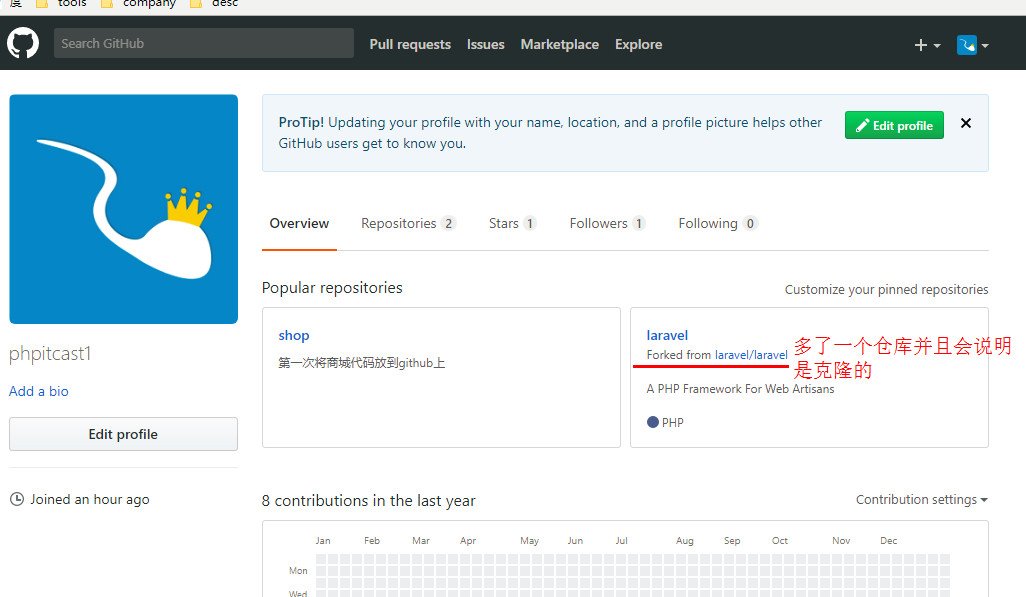Viewport: 1026px width, 597px height.
Task: Open Pull requests in the header
Action: point(410,44)
